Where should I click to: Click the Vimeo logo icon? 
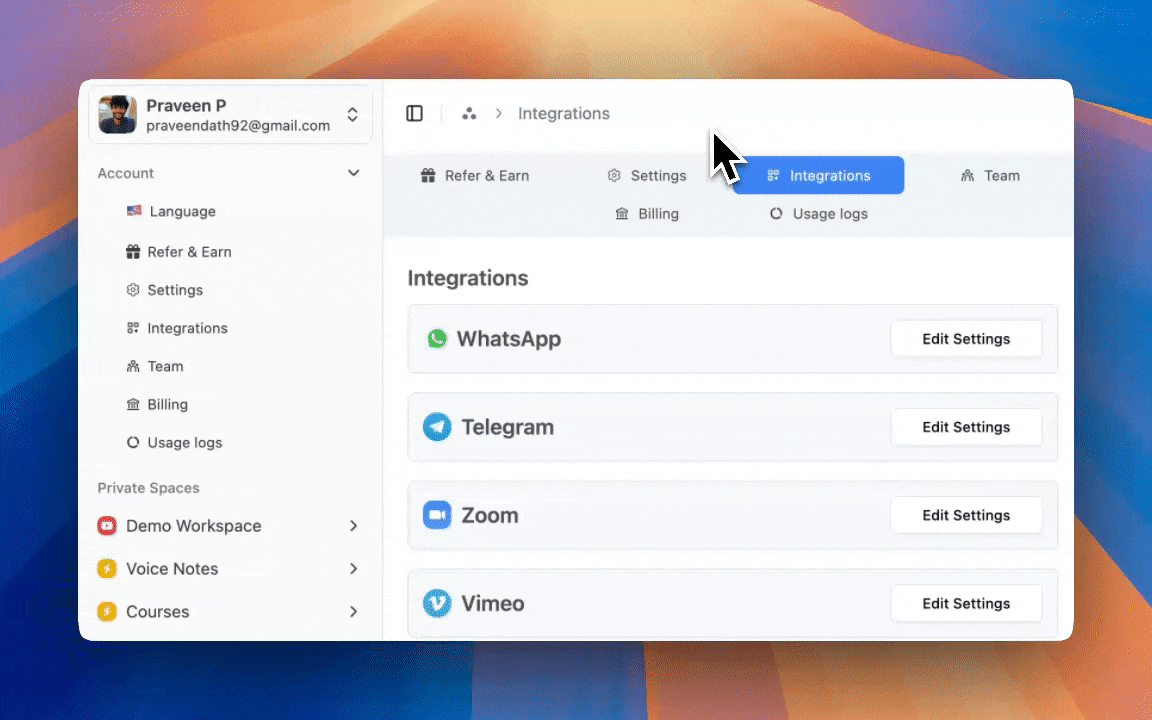(x=437, y=603)
